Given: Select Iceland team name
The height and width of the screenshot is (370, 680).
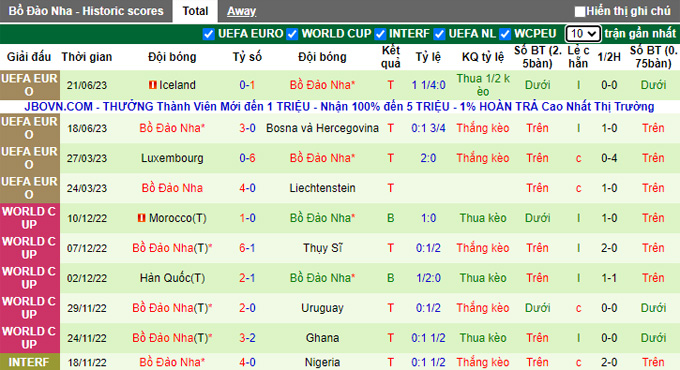Looking at the screenshot, I should (x=177, y=85).
